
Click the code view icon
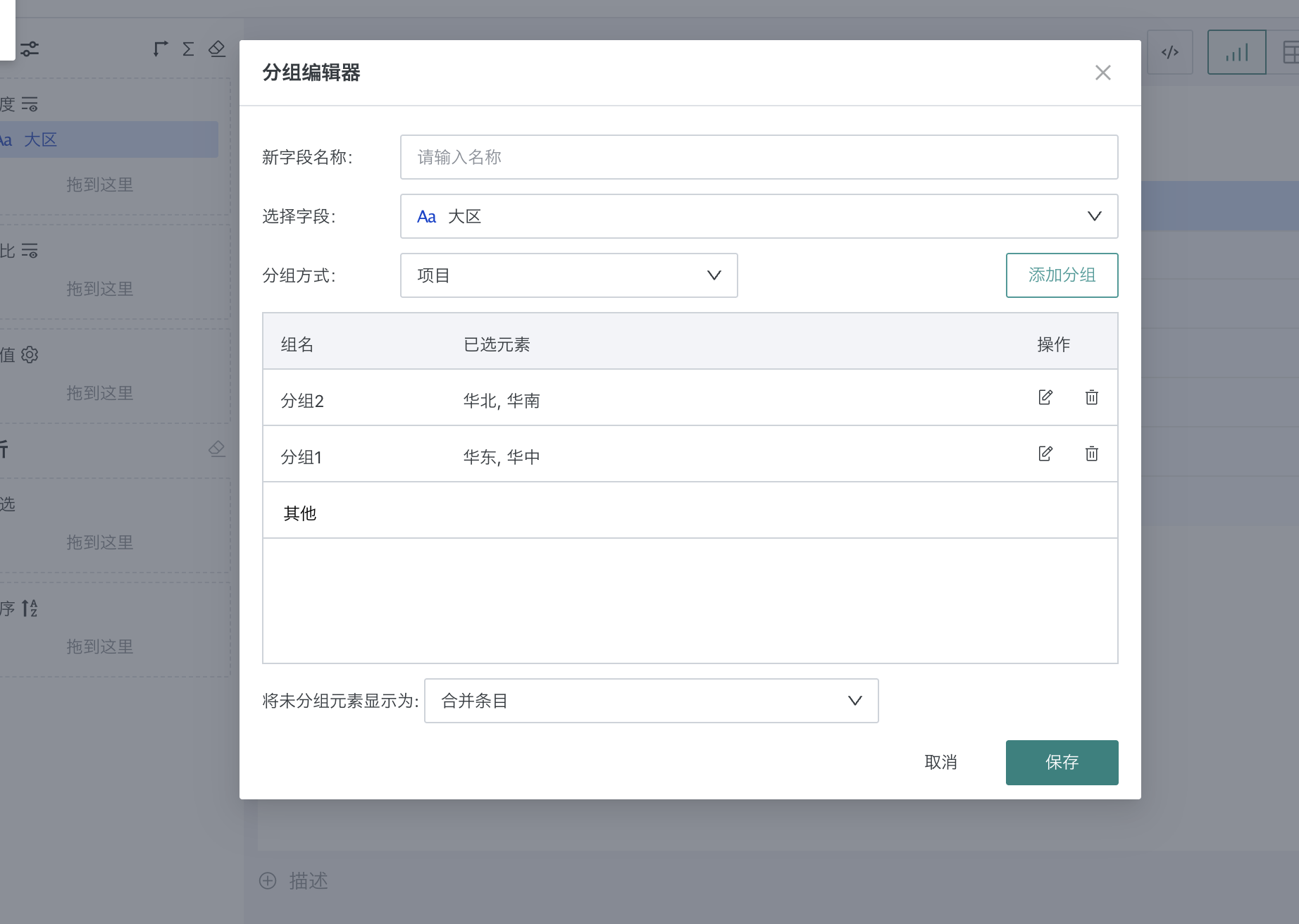click(x=1169, y=52)
